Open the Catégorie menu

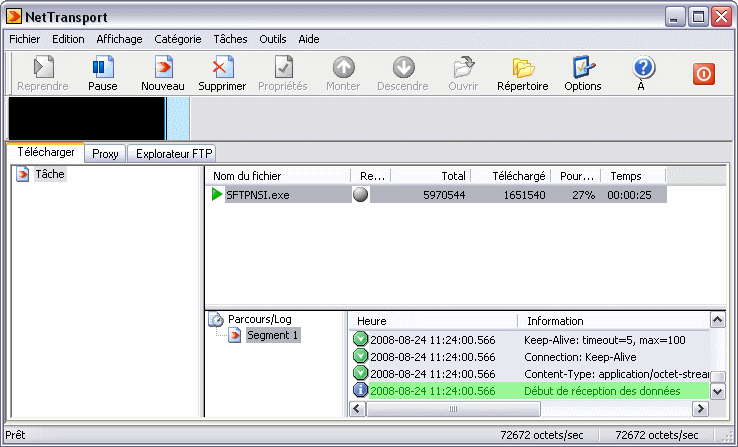coord(178,39)
